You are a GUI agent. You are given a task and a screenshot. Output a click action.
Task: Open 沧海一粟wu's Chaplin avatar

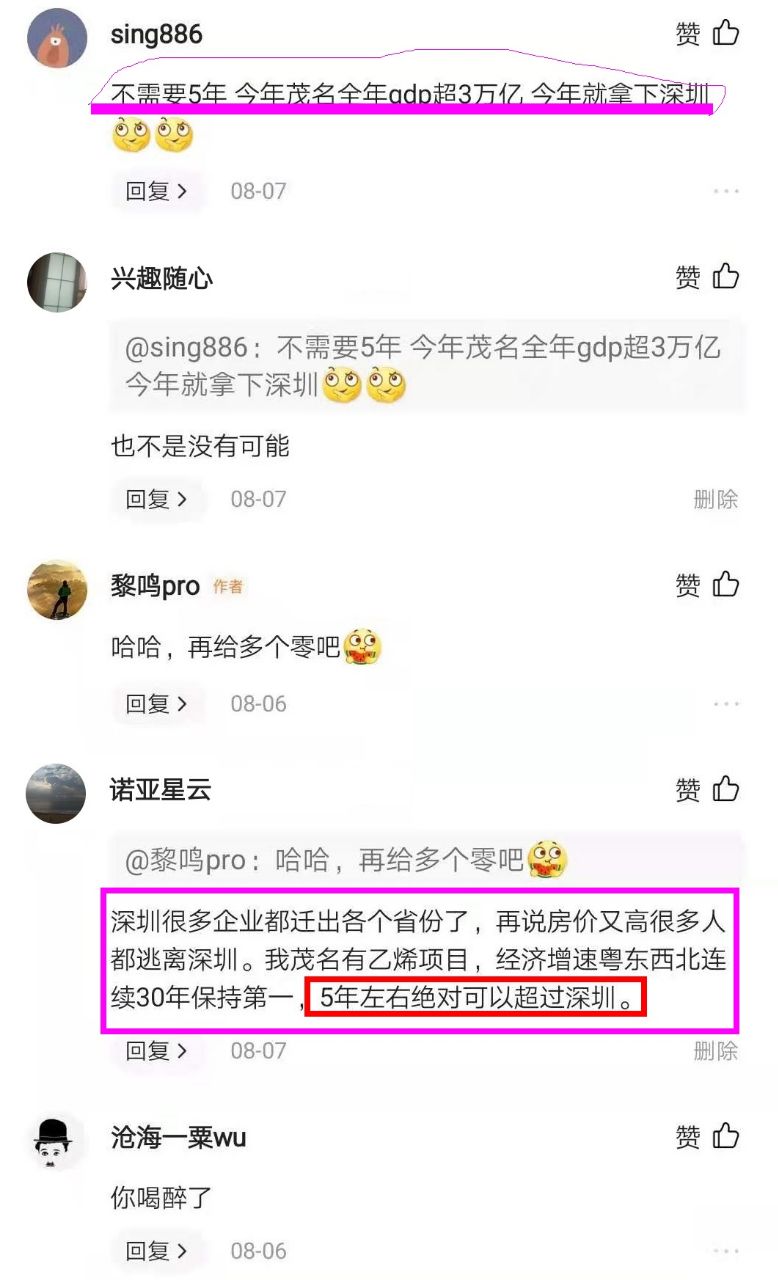[x=56, y=1141]
